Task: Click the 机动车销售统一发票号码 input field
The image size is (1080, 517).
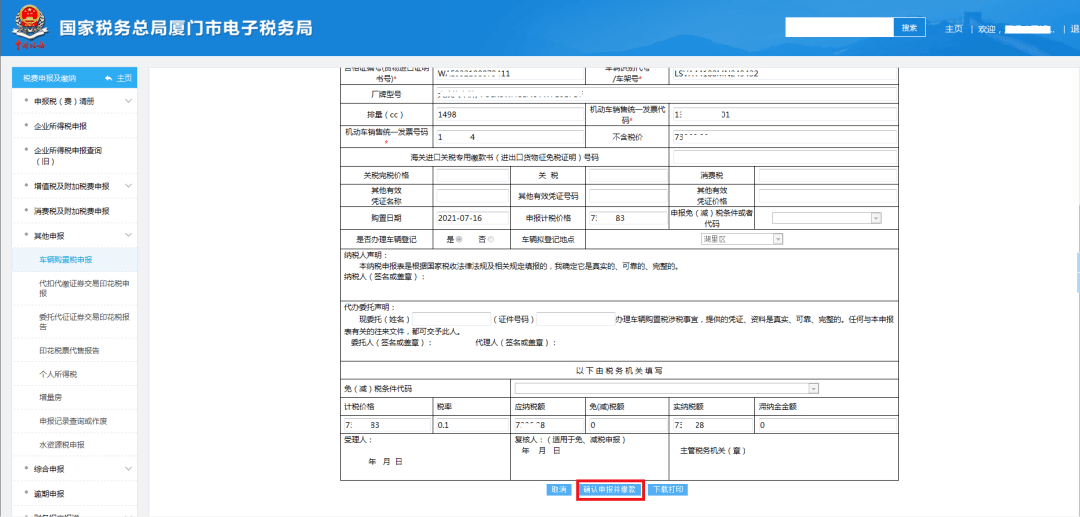Action: coord(510,136)
